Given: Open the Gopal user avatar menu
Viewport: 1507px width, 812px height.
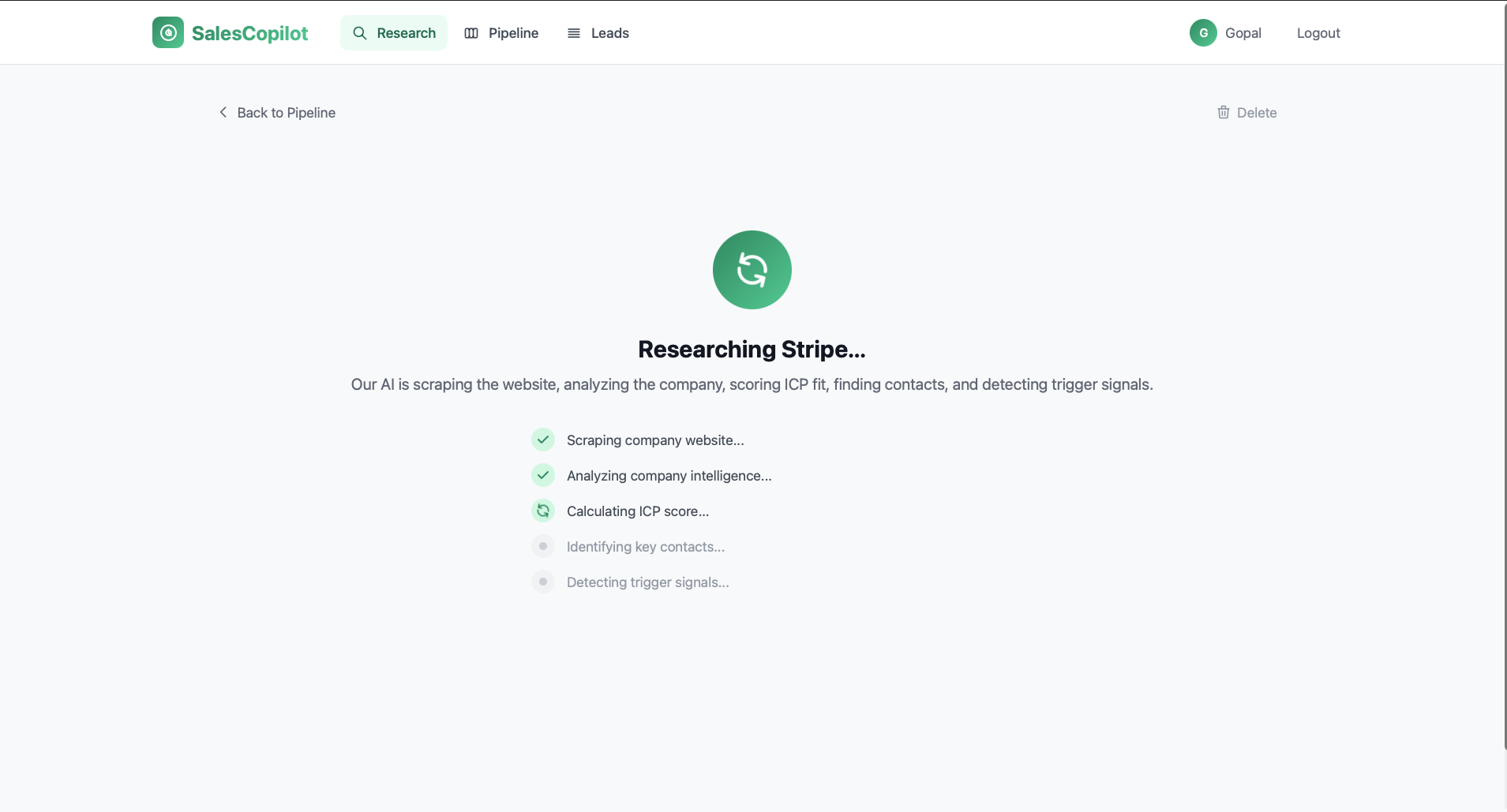Looking at the screenshot, I should [x=1203, y=32].
